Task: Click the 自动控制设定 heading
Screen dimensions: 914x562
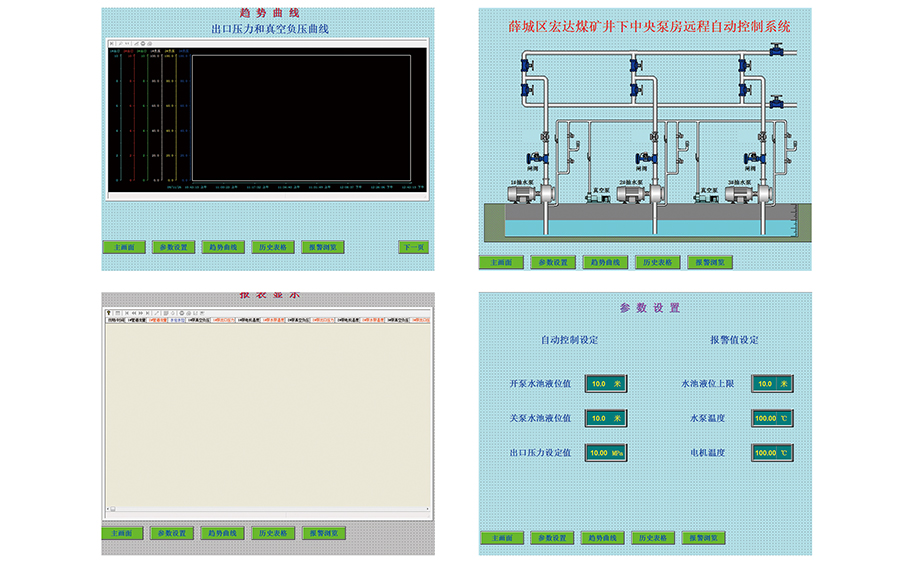Action: pyautogui.click(x=570, y=340)
